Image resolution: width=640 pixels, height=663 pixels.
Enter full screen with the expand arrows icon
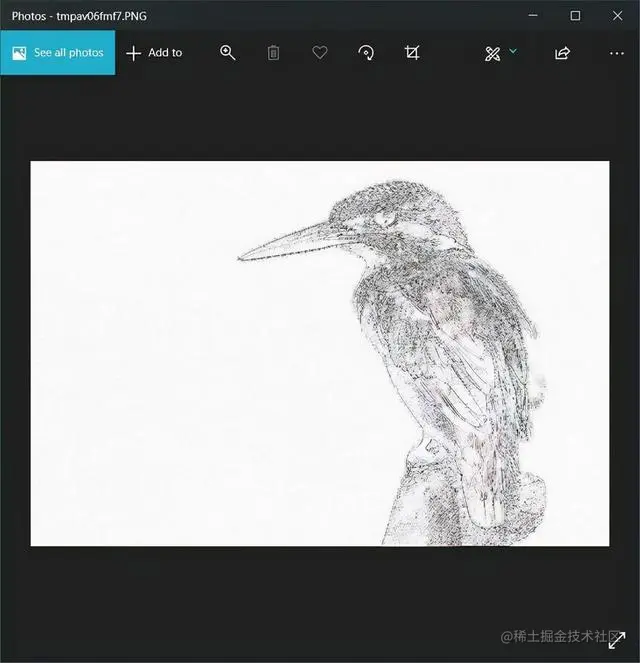point(617,640)
